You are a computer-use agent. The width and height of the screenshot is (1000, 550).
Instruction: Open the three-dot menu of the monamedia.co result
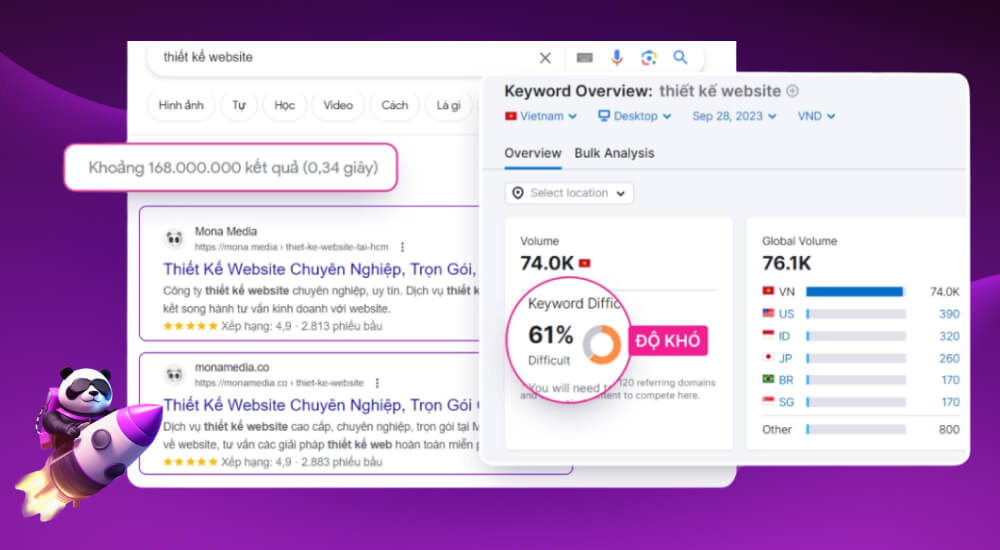tap(378, 383)
